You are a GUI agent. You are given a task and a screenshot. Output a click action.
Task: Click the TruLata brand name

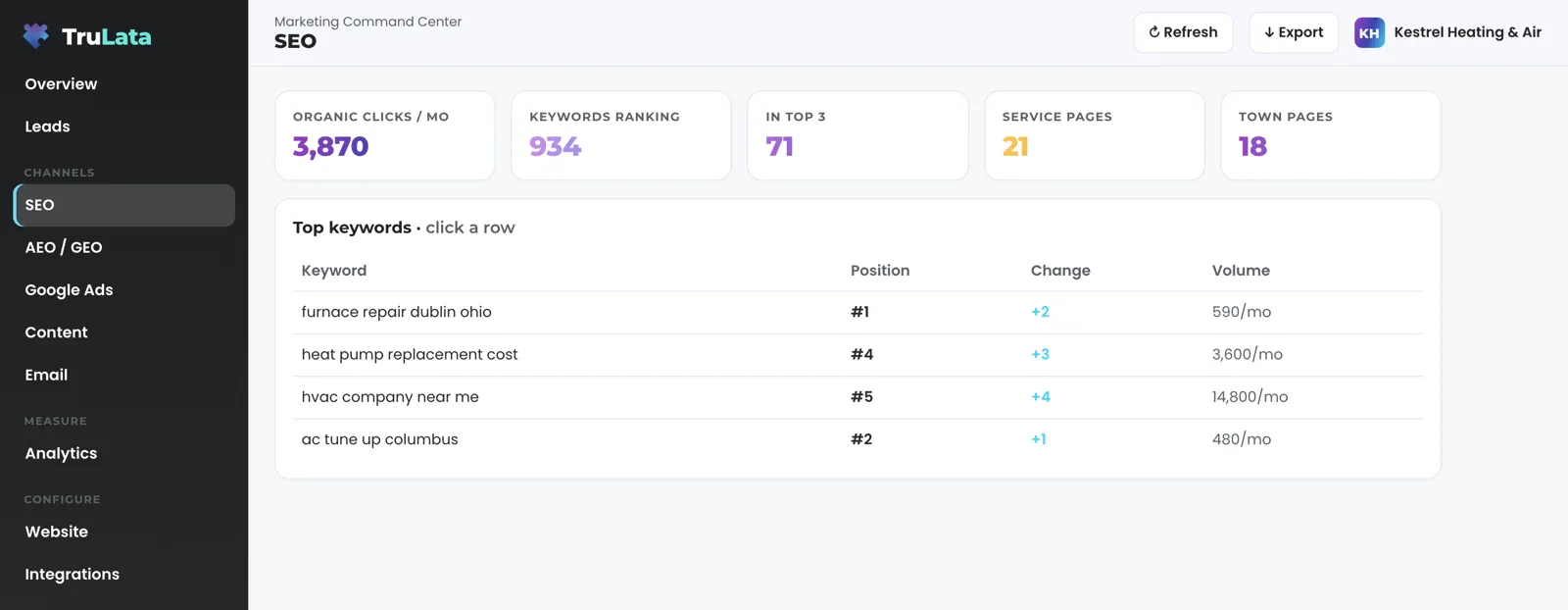coord(107,36)
